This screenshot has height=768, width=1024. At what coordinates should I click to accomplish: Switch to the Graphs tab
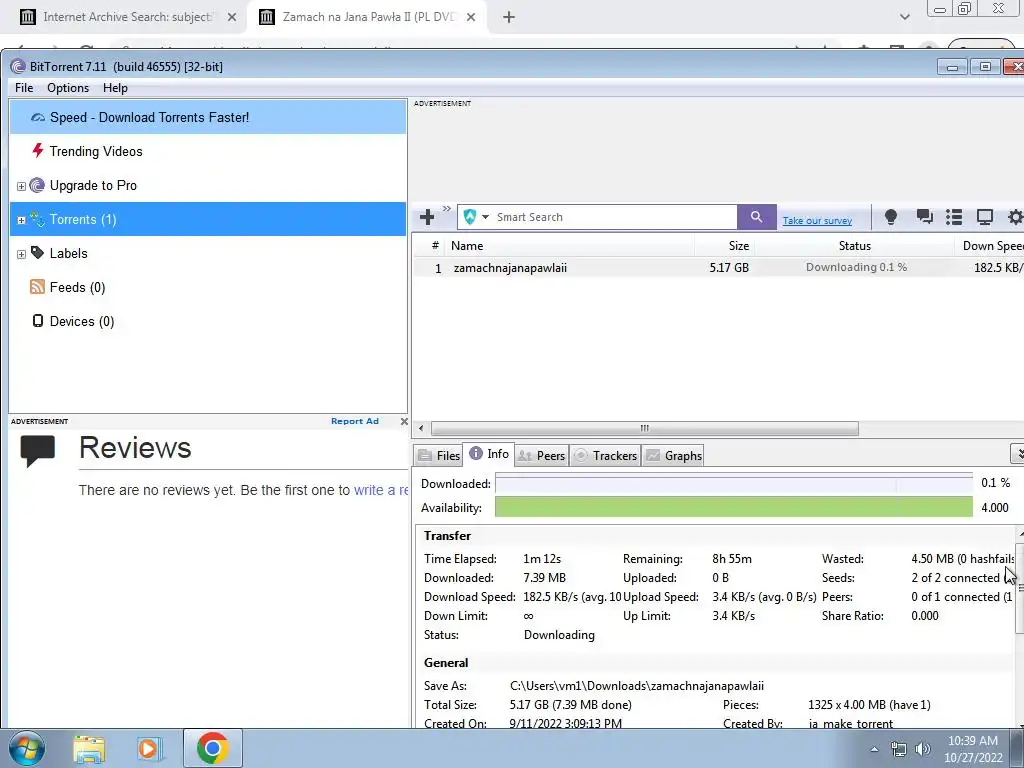tap(673, 455)
